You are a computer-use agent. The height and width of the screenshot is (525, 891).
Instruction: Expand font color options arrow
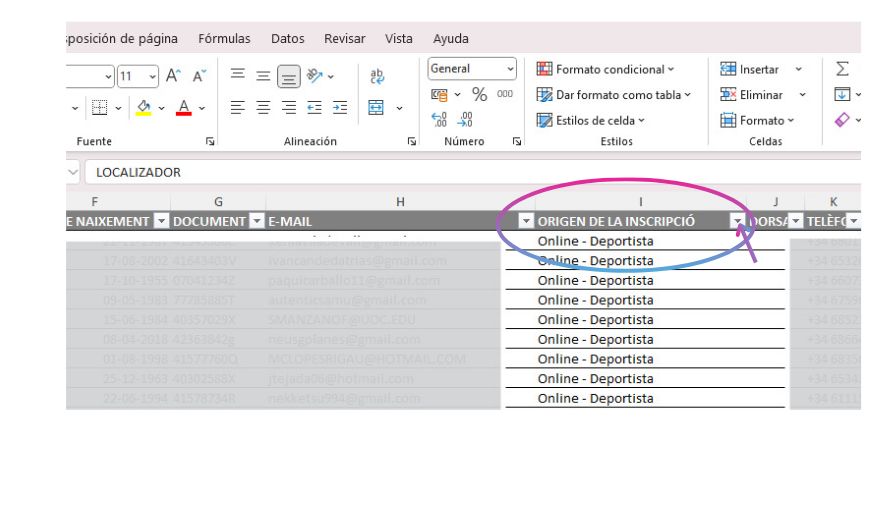(x=202, y=108)
